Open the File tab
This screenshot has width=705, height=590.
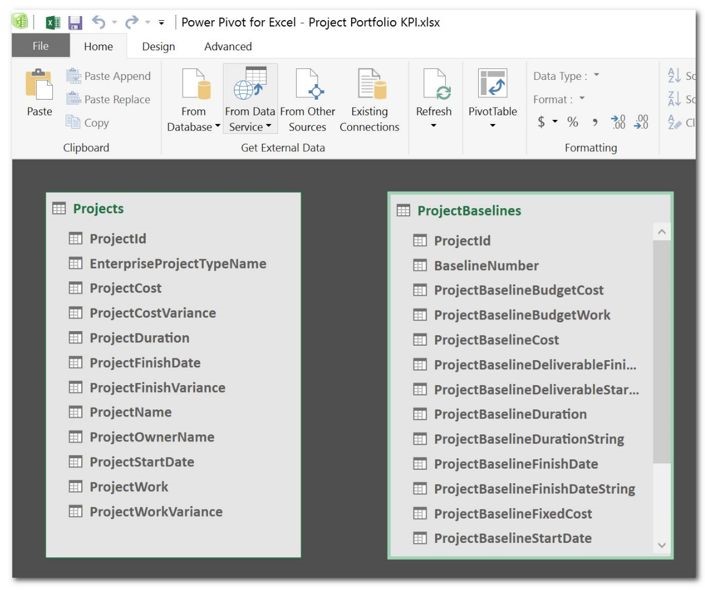40,46
